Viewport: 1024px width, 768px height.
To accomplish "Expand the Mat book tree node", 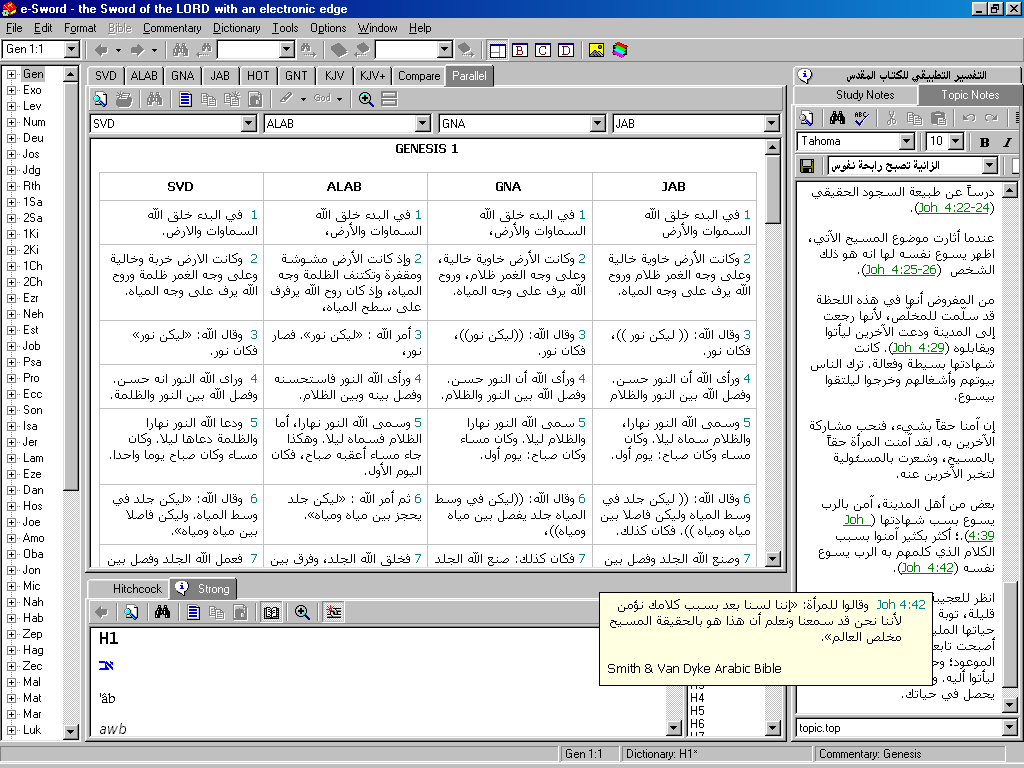I will pyautogui.click(x=11, y=698).
